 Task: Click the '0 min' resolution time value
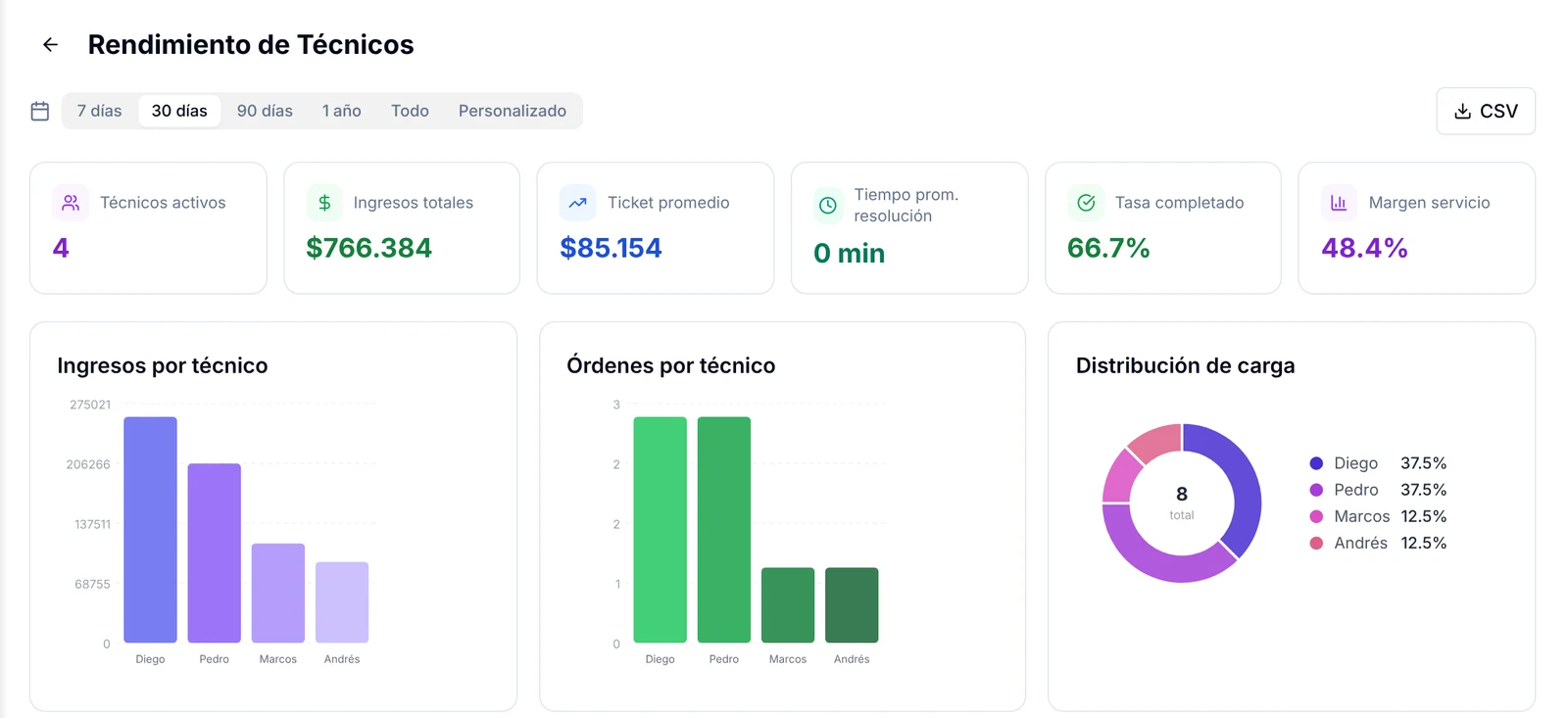850,253
